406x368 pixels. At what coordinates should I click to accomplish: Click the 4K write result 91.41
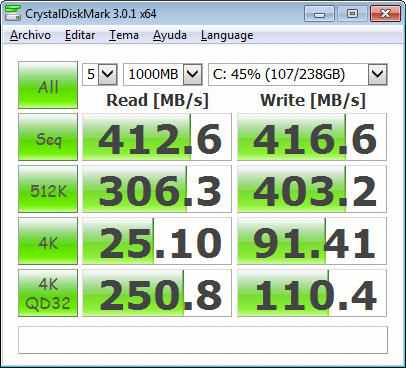tap(312, 241)
